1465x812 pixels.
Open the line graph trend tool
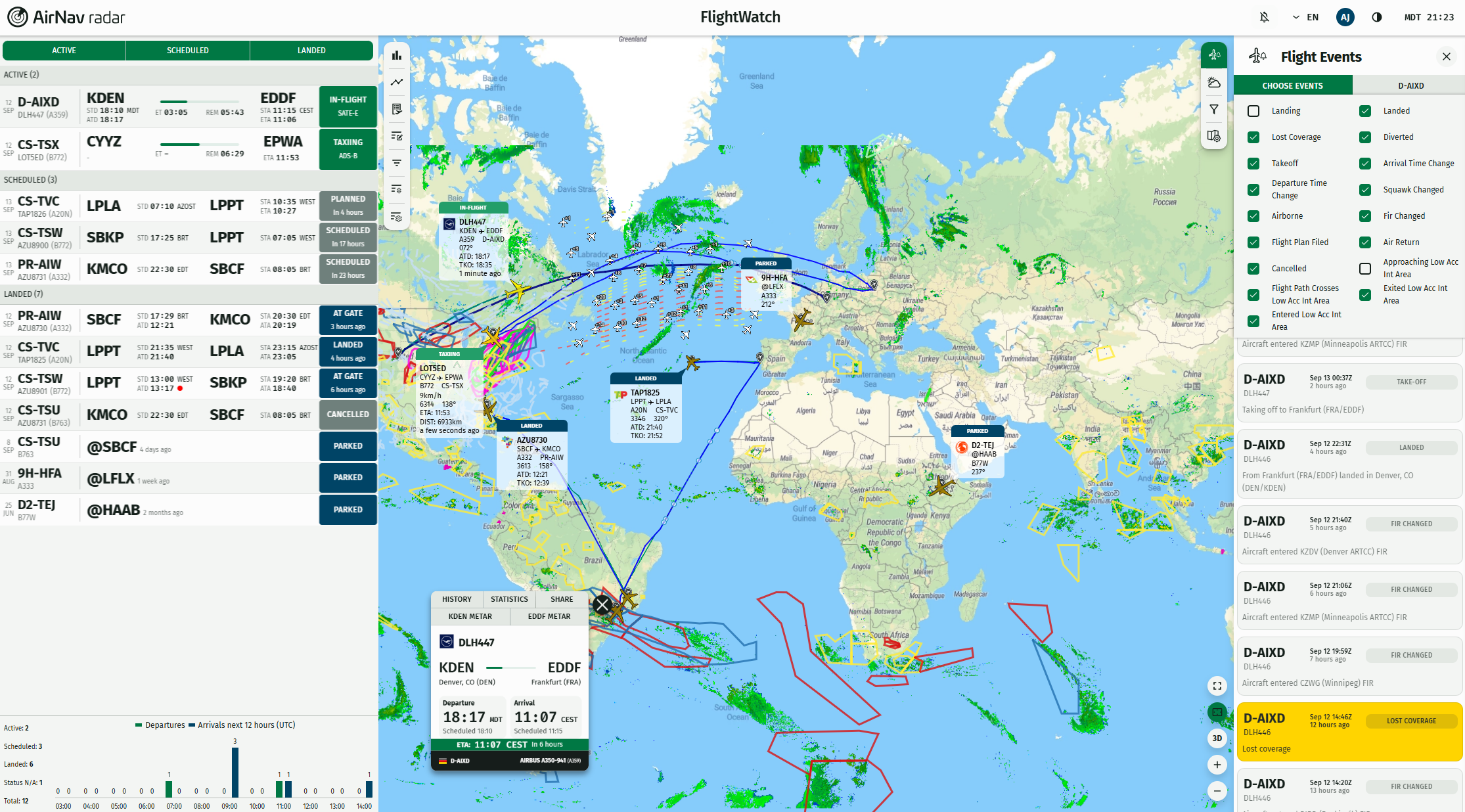point(397,82)
